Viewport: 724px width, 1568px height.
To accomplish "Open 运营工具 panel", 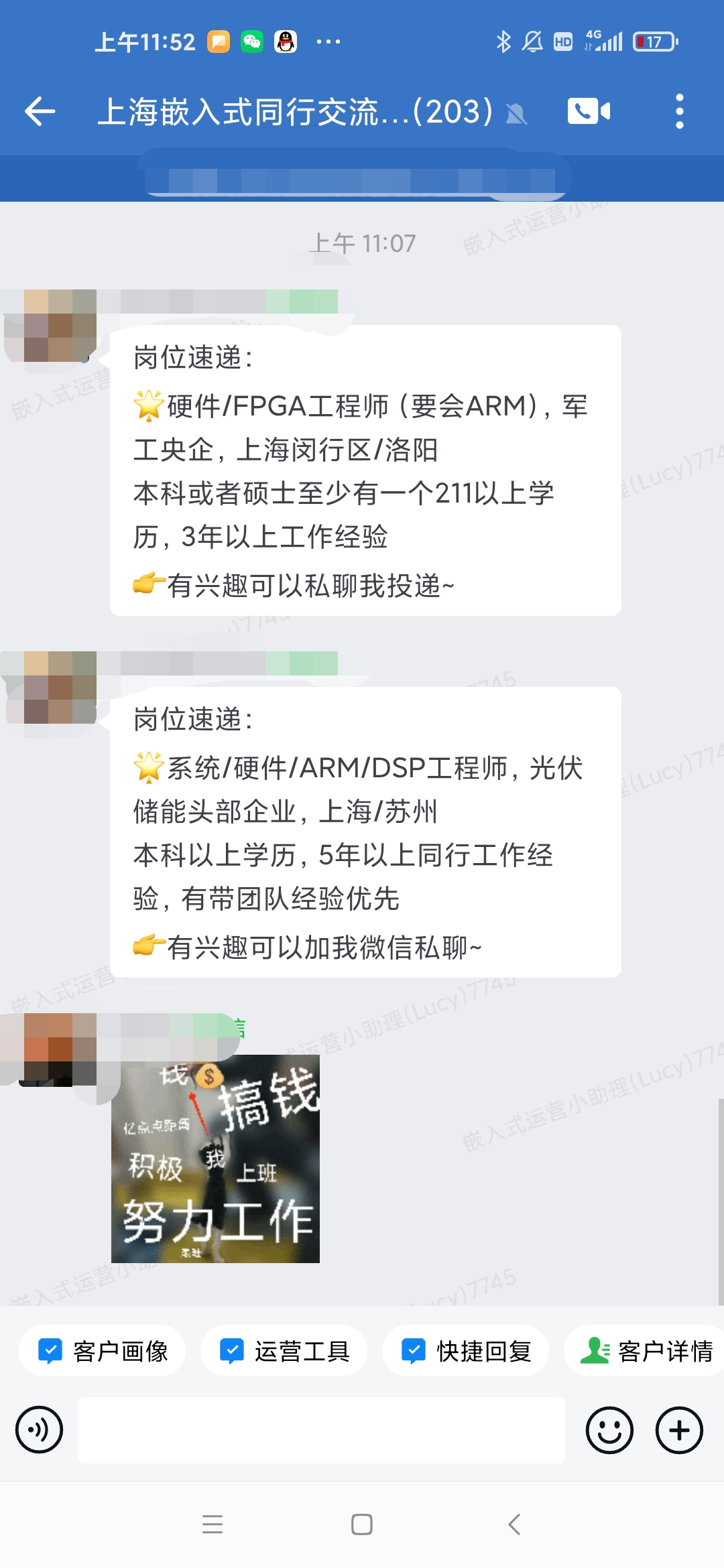I will pyautogui.click(x=284, y=1351).
